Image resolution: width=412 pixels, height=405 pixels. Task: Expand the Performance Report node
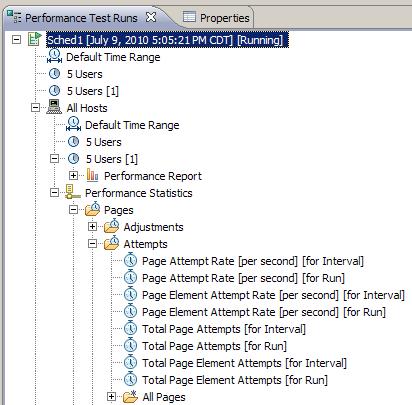73,176
